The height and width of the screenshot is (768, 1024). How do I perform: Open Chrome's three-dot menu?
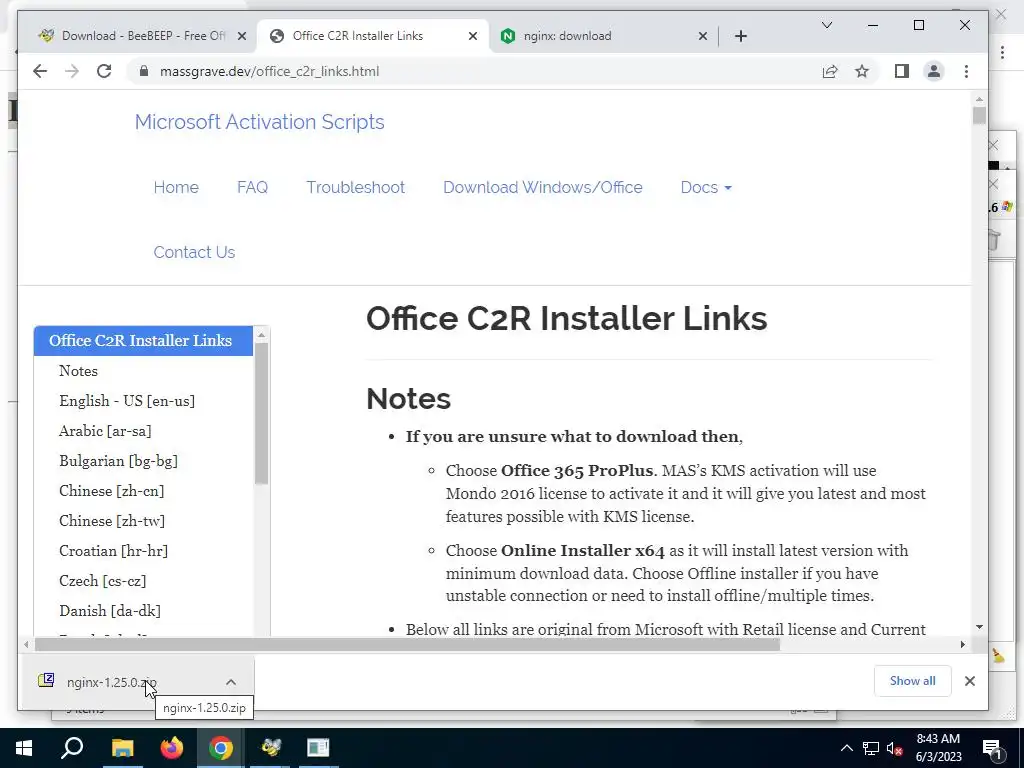click(967, 71)
